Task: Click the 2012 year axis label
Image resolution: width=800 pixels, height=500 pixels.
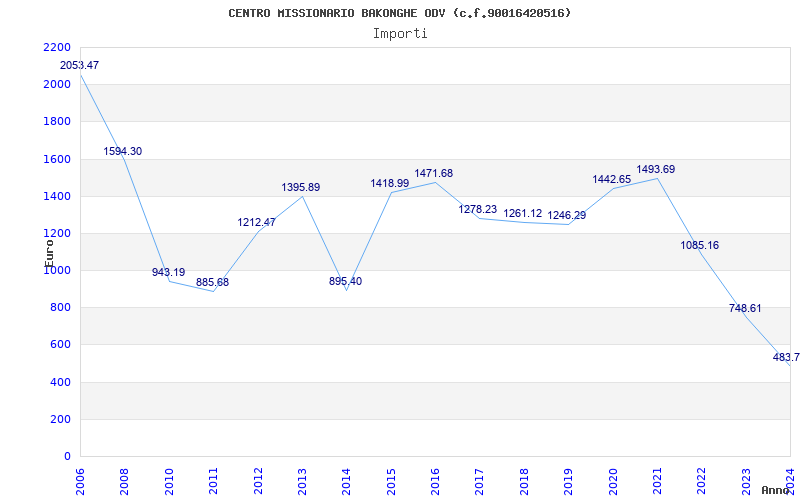Action: [258, 481]
